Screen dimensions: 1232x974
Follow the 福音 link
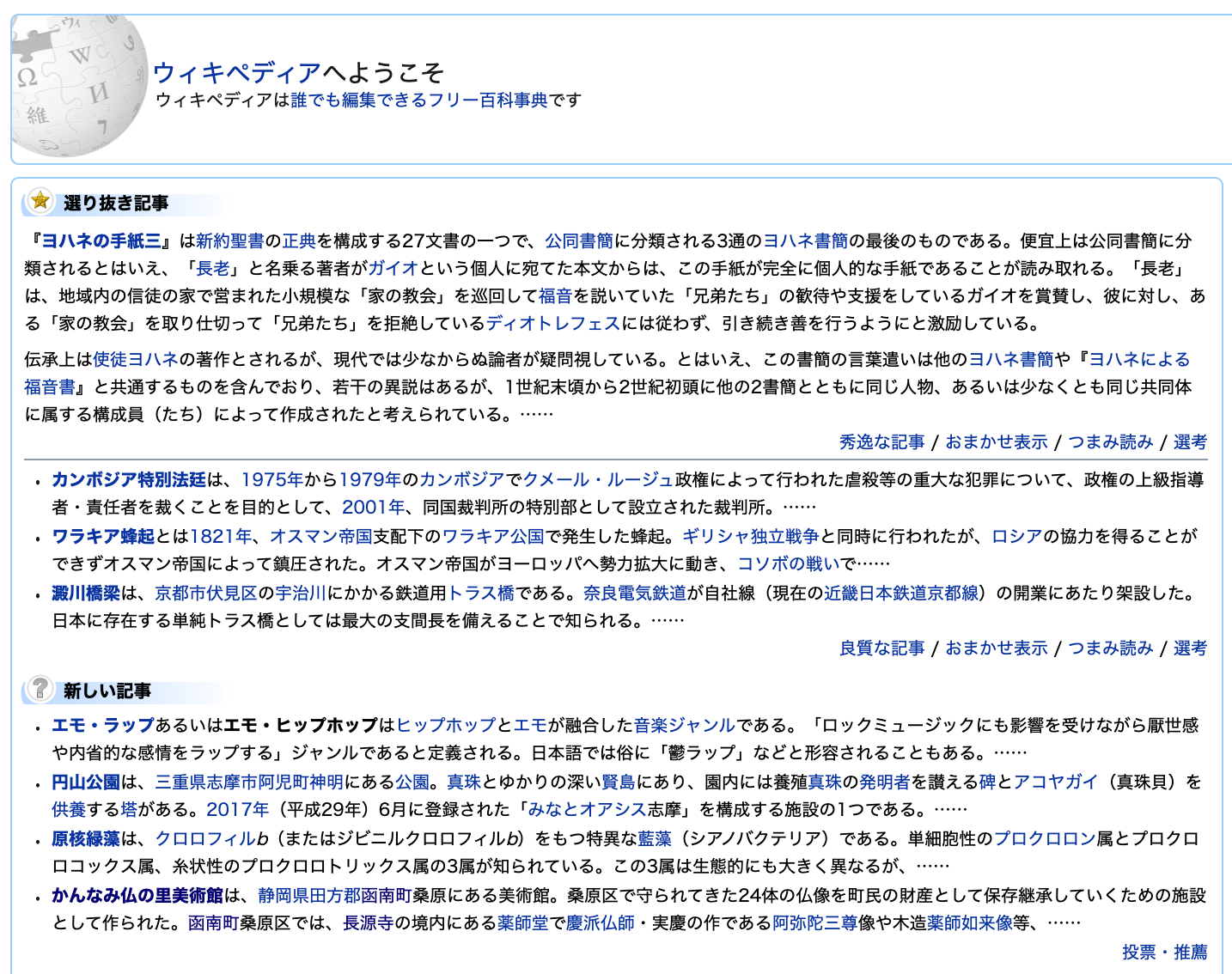[x=556, y=296]
